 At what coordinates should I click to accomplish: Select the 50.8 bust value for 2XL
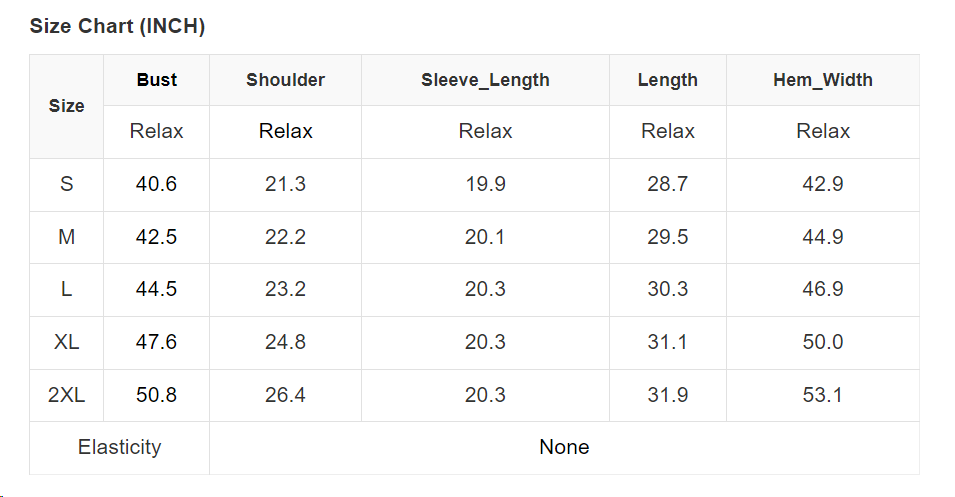pyautogui.click(x=157, y=395)
